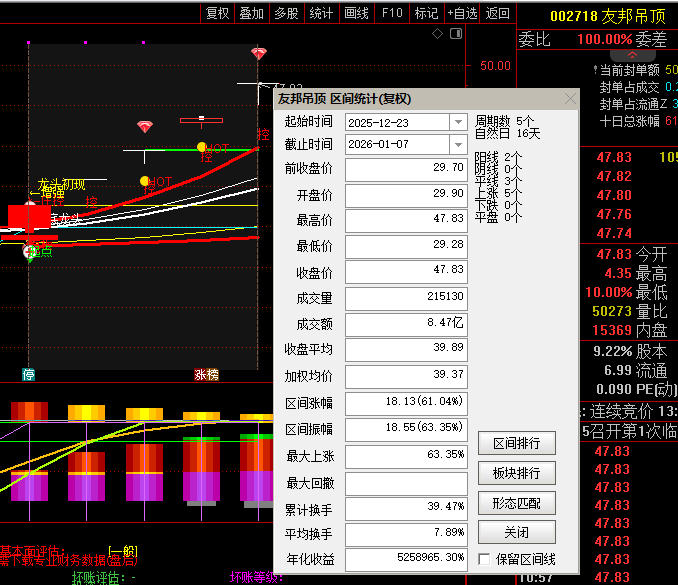Screen dimensions: 678x585
Task: Click 画线 drawing tools in toolbar
Action: pos(356,13)
